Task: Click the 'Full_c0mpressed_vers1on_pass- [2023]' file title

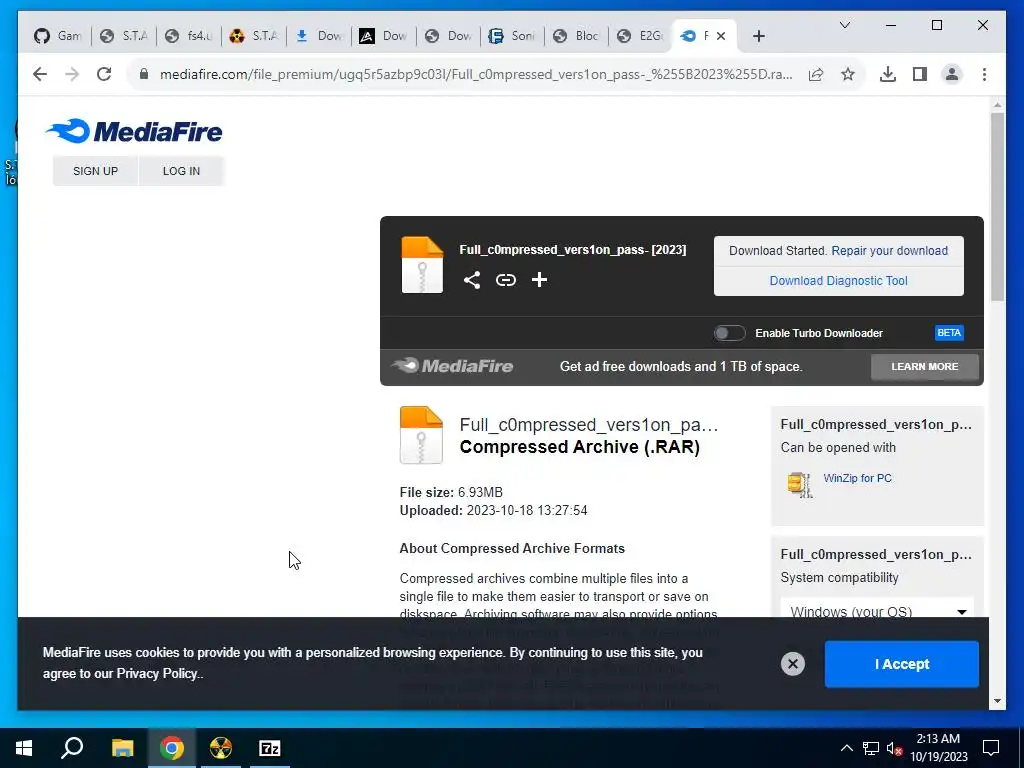Action: (x=573, y=249)
